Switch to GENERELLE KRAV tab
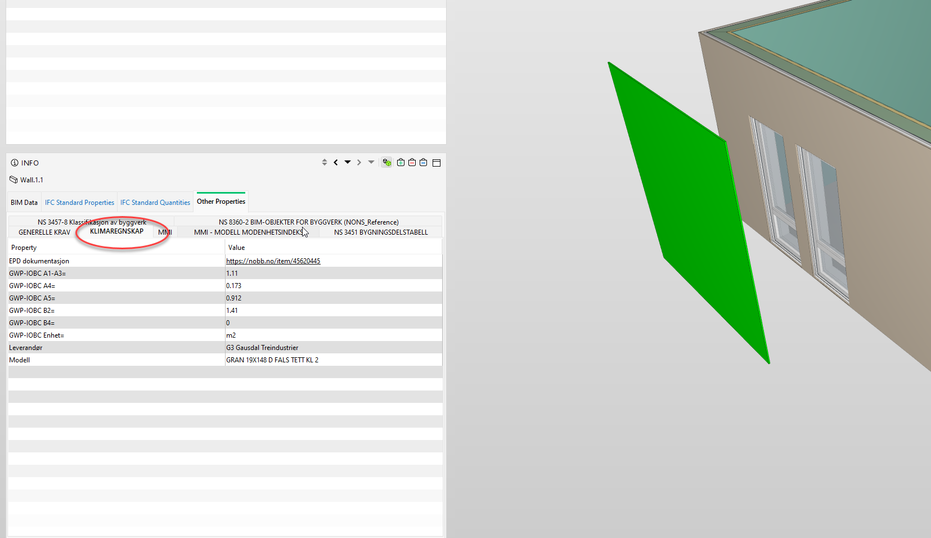 click(45, 232)
